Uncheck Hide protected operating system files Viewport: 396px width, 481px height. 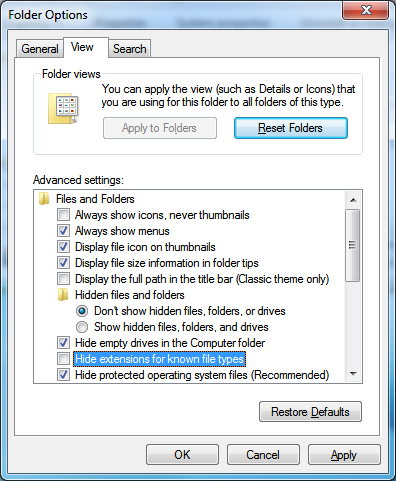click(63, 375)
